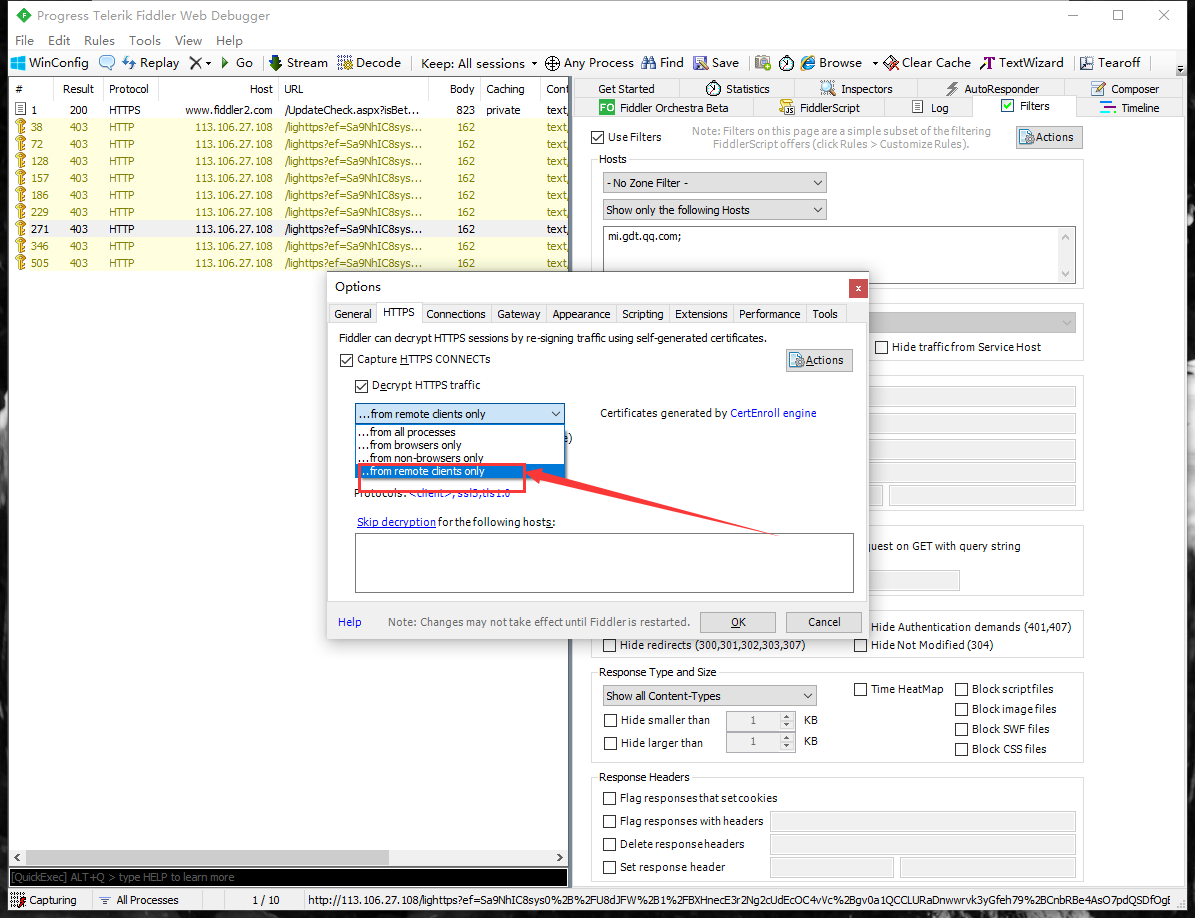1195x918 pixels.
Task: Open the Statistics tab
Action: coord(737,89)
